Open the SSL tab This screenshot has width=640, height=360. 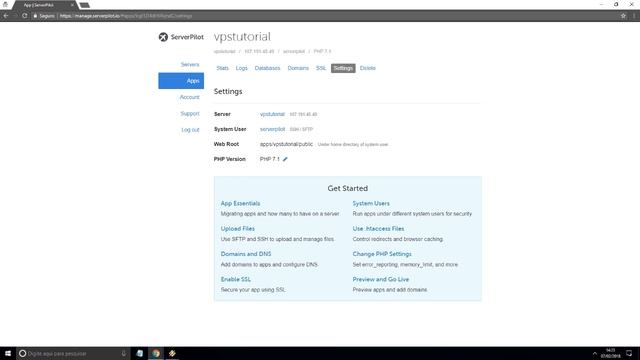[321, 68]
